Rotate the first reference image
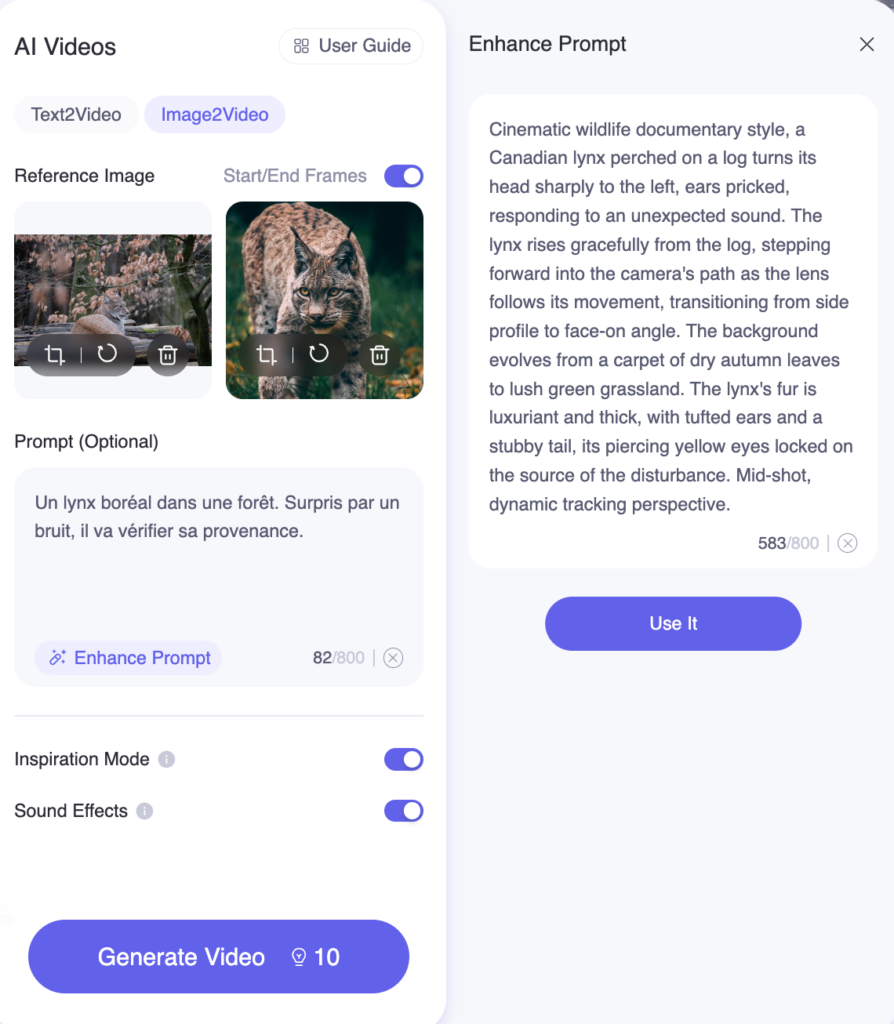The image size is (894, 1024). [107, 354]
